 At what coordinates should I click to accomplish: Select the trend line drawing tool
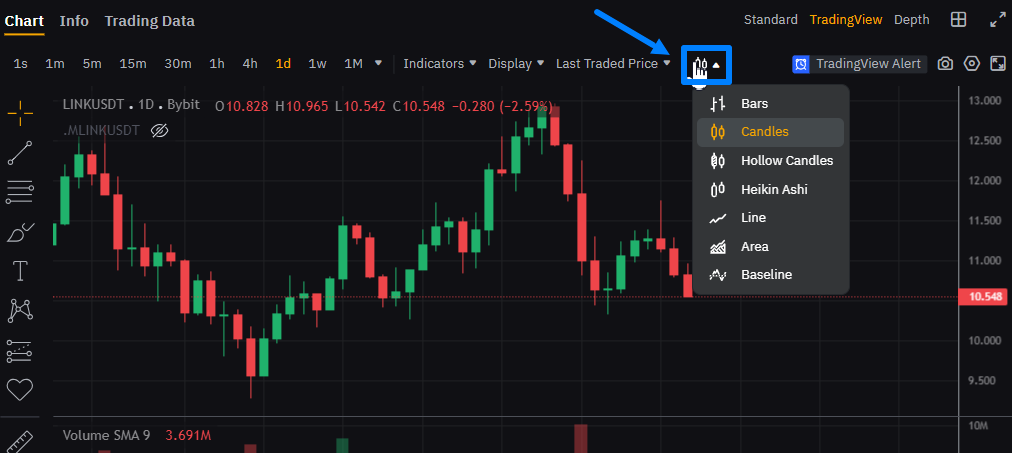(x=20, y=152)
